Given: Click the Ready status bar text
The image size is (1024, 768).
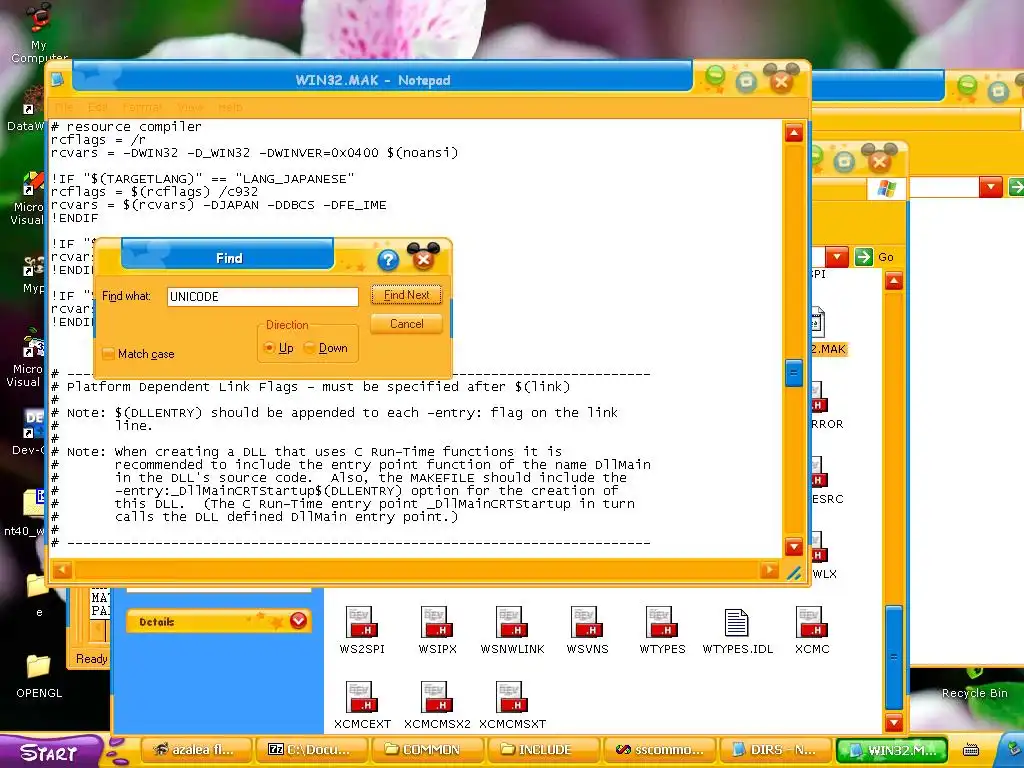Looking at the screenshot, I should [x=91, y=659].
